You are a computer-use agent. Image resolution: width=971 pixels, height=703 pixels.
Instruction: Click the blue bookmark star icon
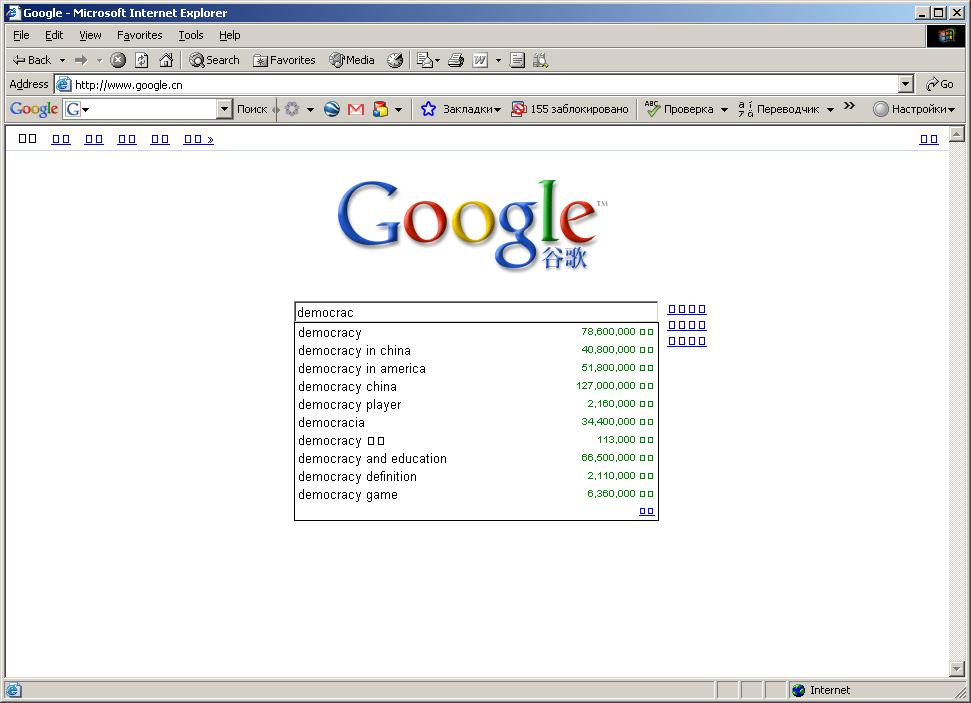coord(428,109)
